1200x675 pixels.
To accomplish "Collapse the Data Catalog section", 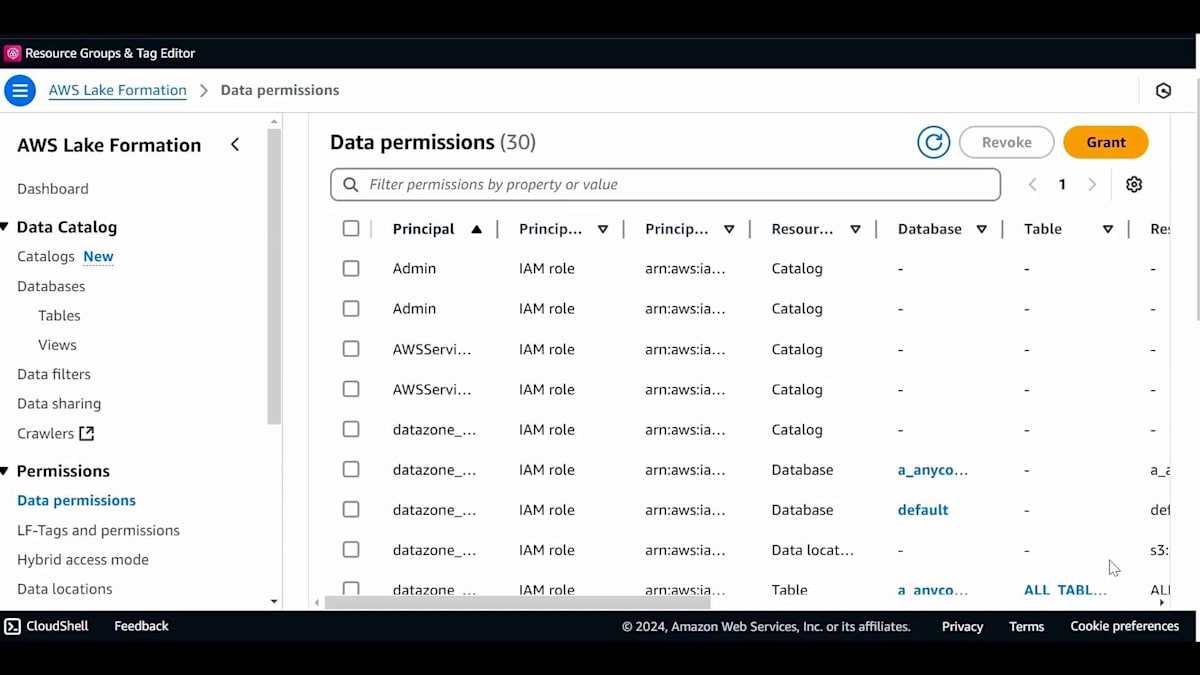I will click(x=4, y=227).
